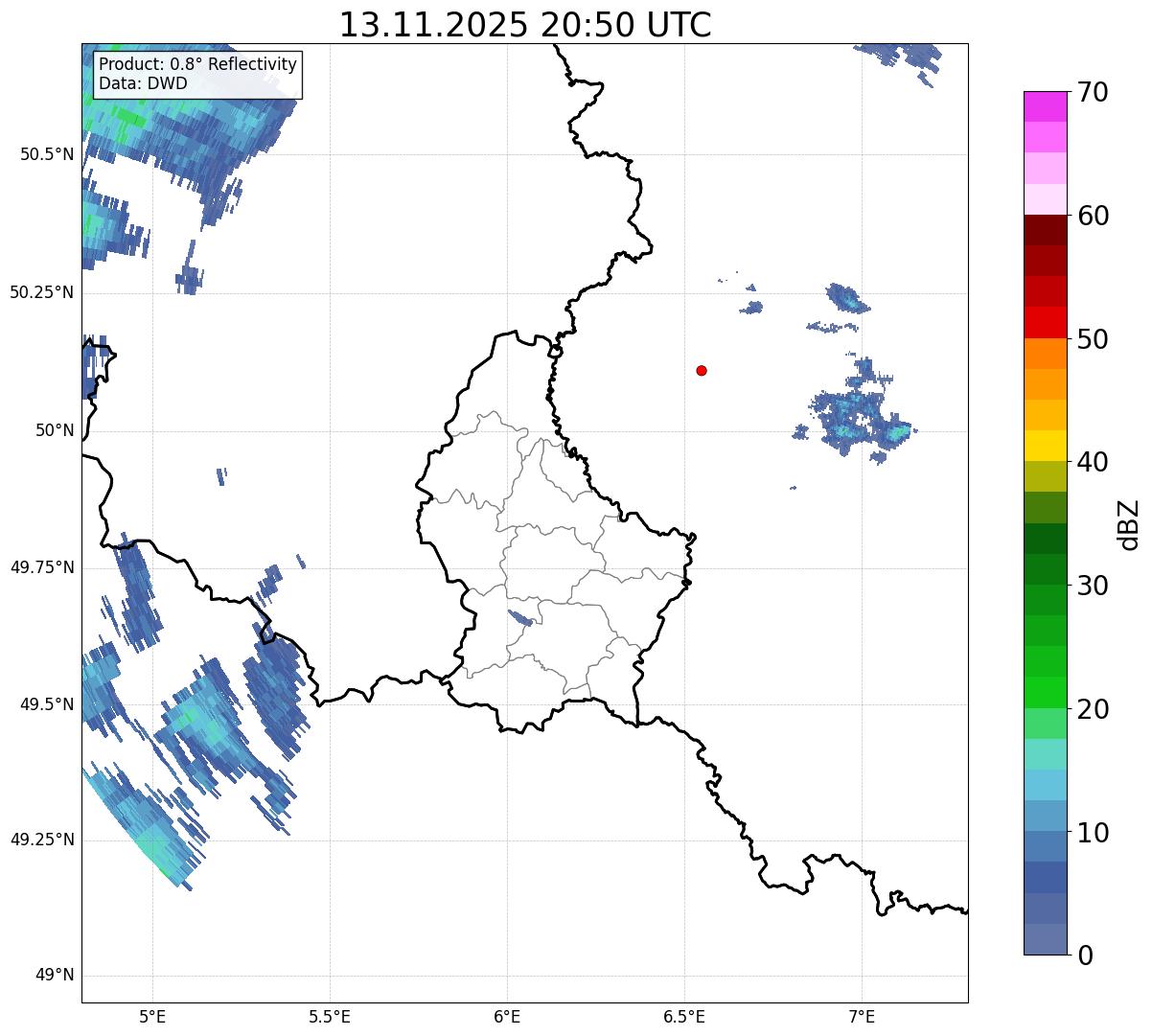Click the dark maroon colorbar segment below 60
The height and width of the screenshot is (1036, 1152).
(1045, 230)
